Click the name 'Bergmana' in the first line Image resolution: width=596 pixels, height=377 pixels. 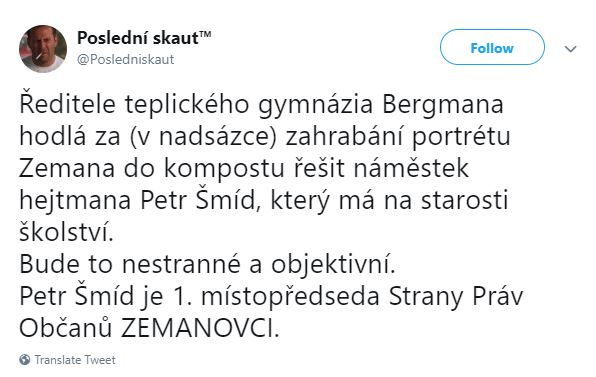click(443, 105)
